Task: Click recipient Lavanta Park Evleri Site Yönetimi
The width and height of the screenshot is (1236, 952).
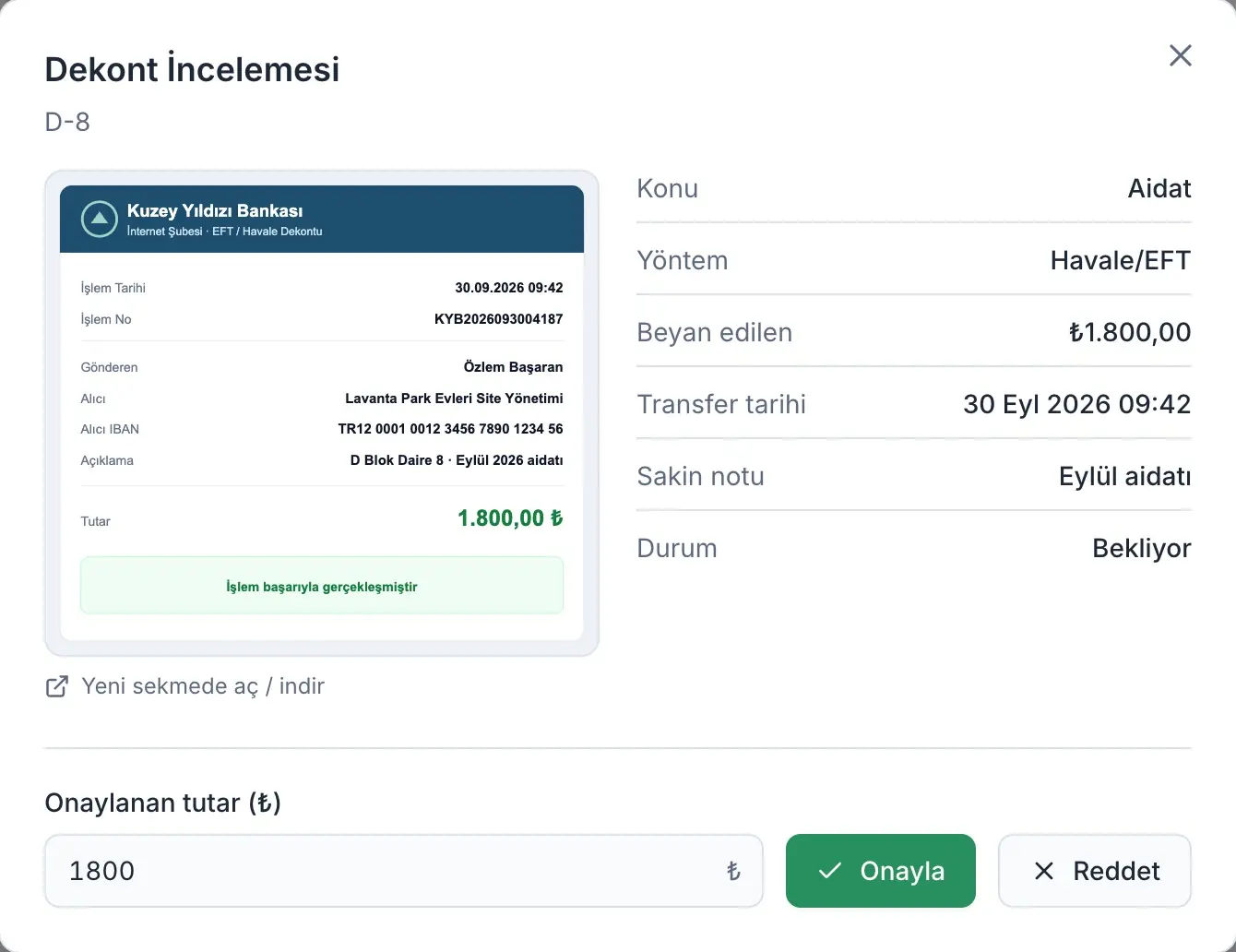Action: 454,399
